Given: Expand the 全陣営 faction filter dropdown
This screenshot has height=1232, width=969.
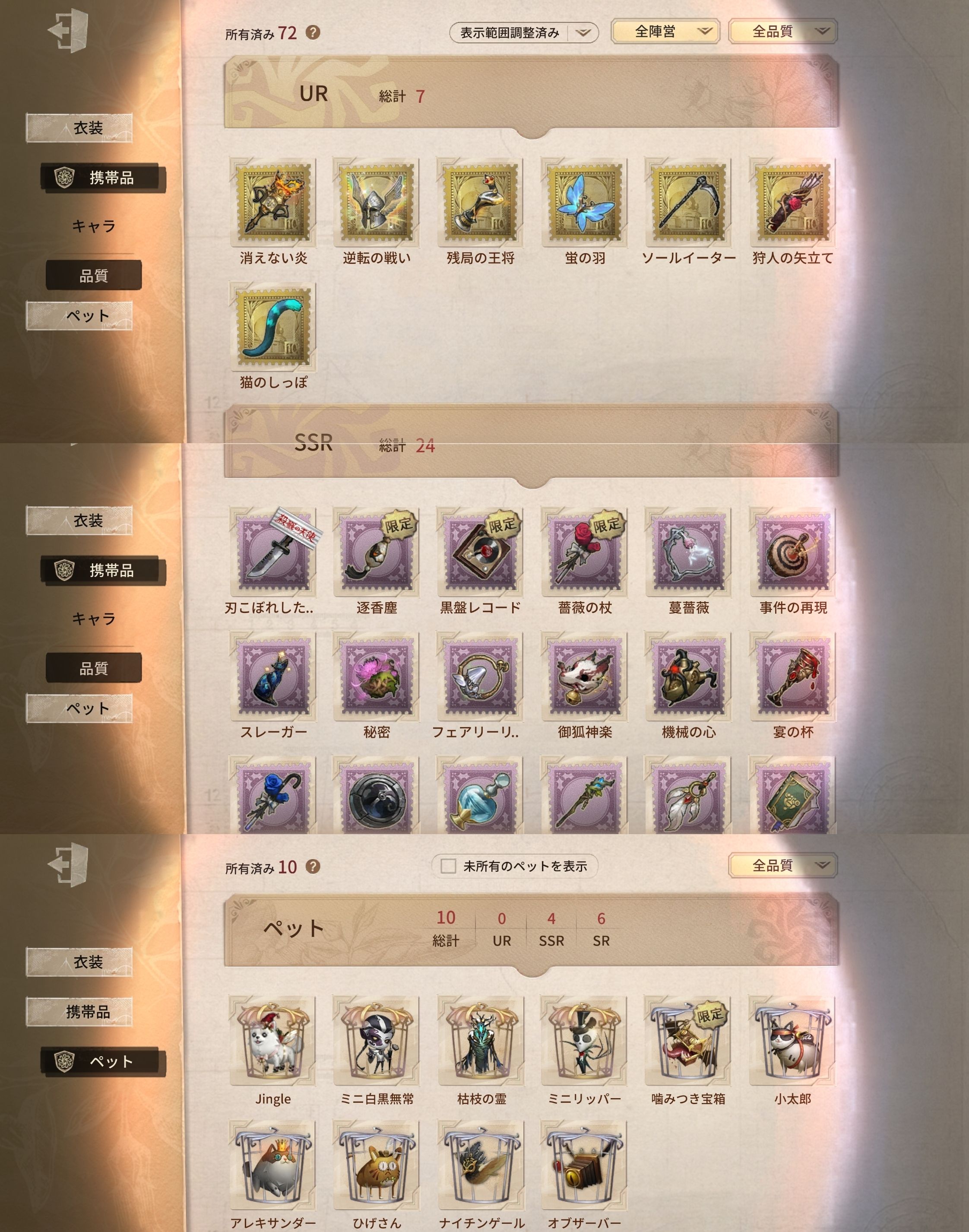Looking at the screenshot, I should (x=665, y=31).
